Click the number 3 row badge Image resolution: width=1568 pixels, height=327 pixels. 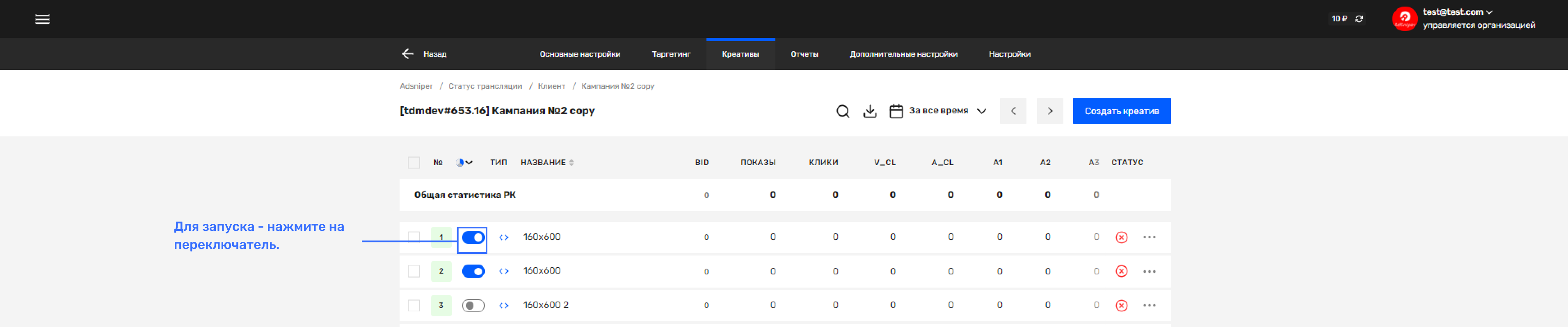(x=441, y=306)
